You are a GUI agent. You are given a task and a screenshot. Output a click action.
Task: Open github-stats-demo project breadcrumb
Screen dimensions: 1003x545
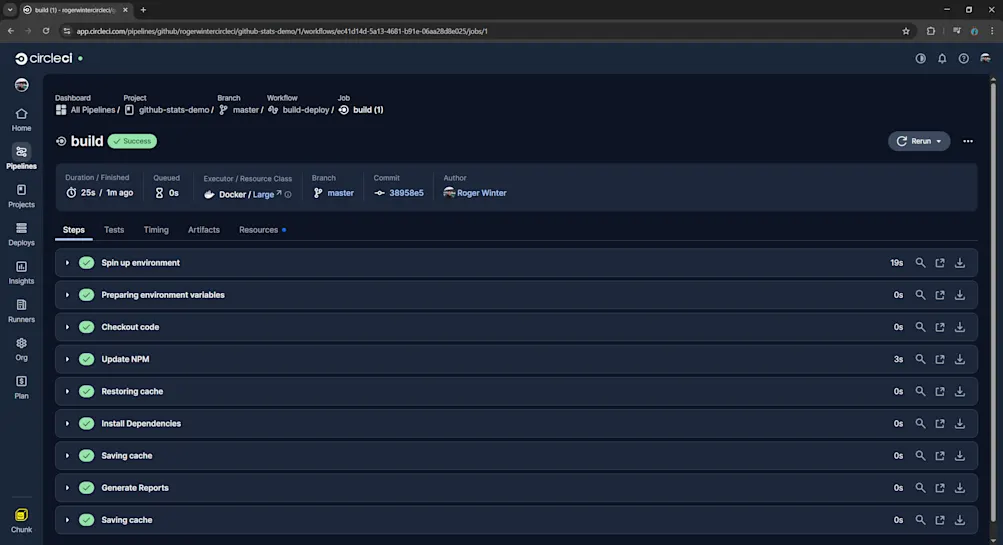169,110
